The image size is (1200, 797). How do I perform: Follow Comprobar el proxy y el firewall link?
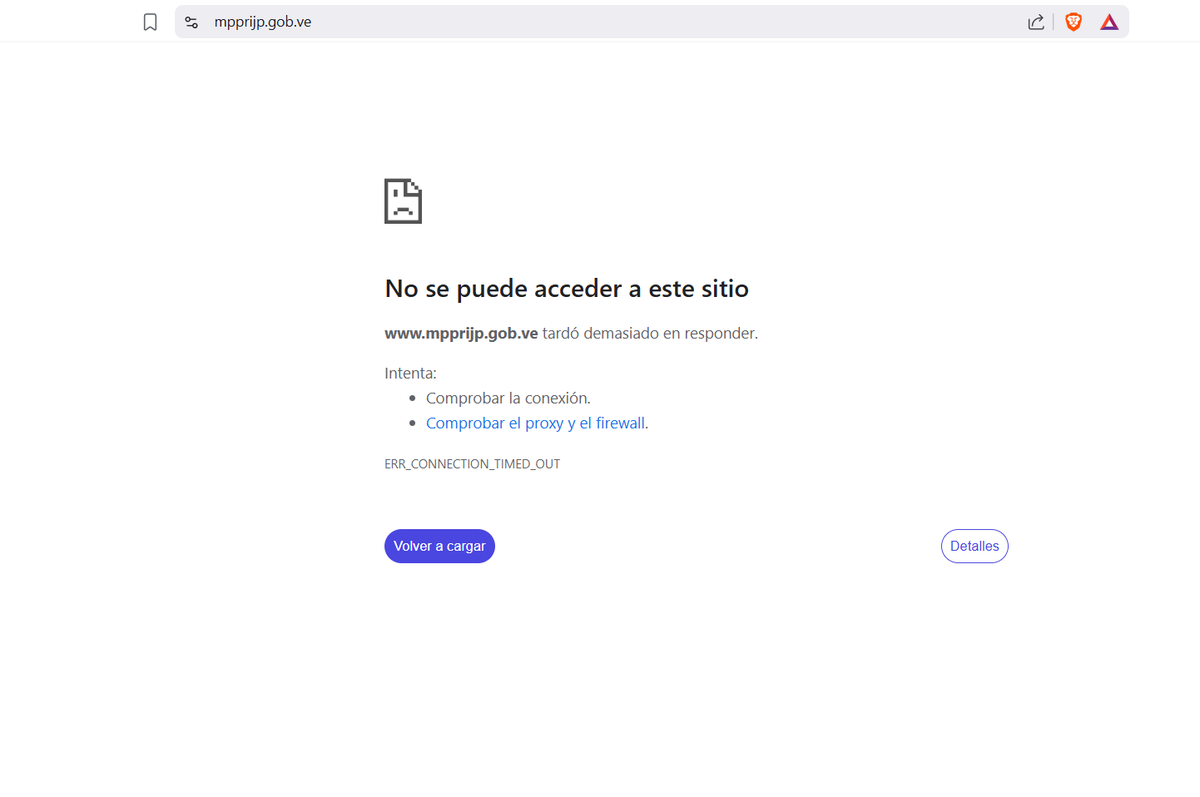(x=535, y=423)
